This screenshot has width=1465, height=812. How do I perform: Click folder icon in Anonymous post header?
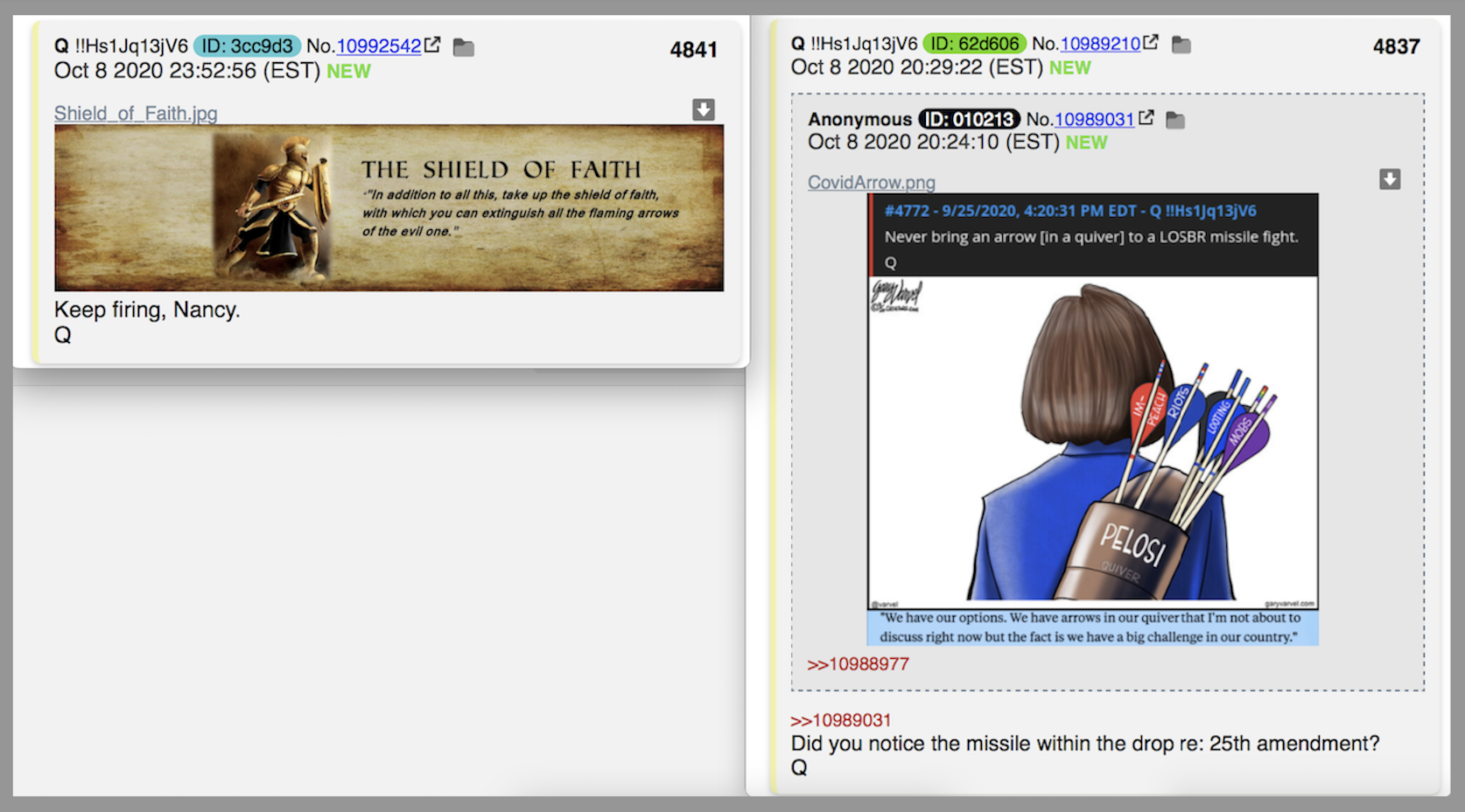click(1175, 120)
